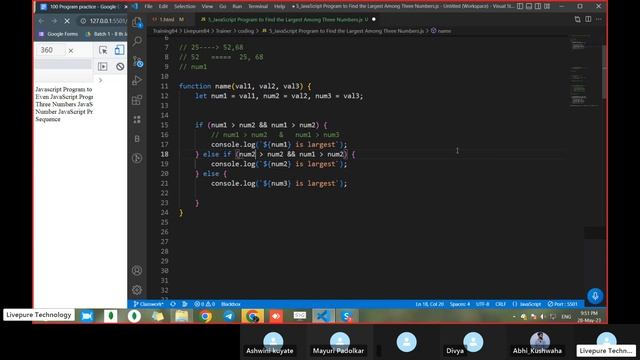Click the errors and warnings count in status bar
The image size is (640, 360).
(204, 304)
